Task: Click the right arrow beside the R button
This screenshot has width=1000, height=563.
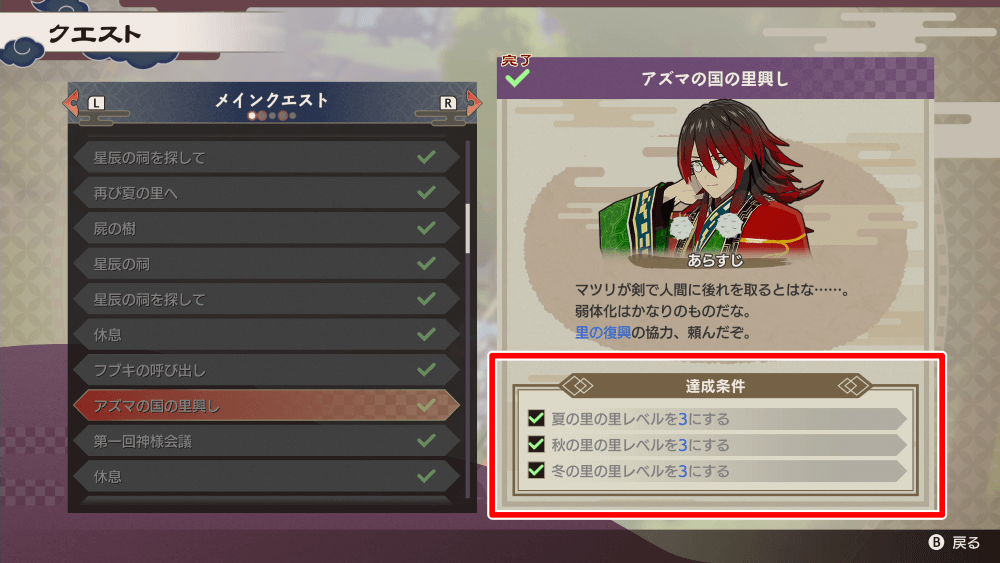Action: pos(473,103)
